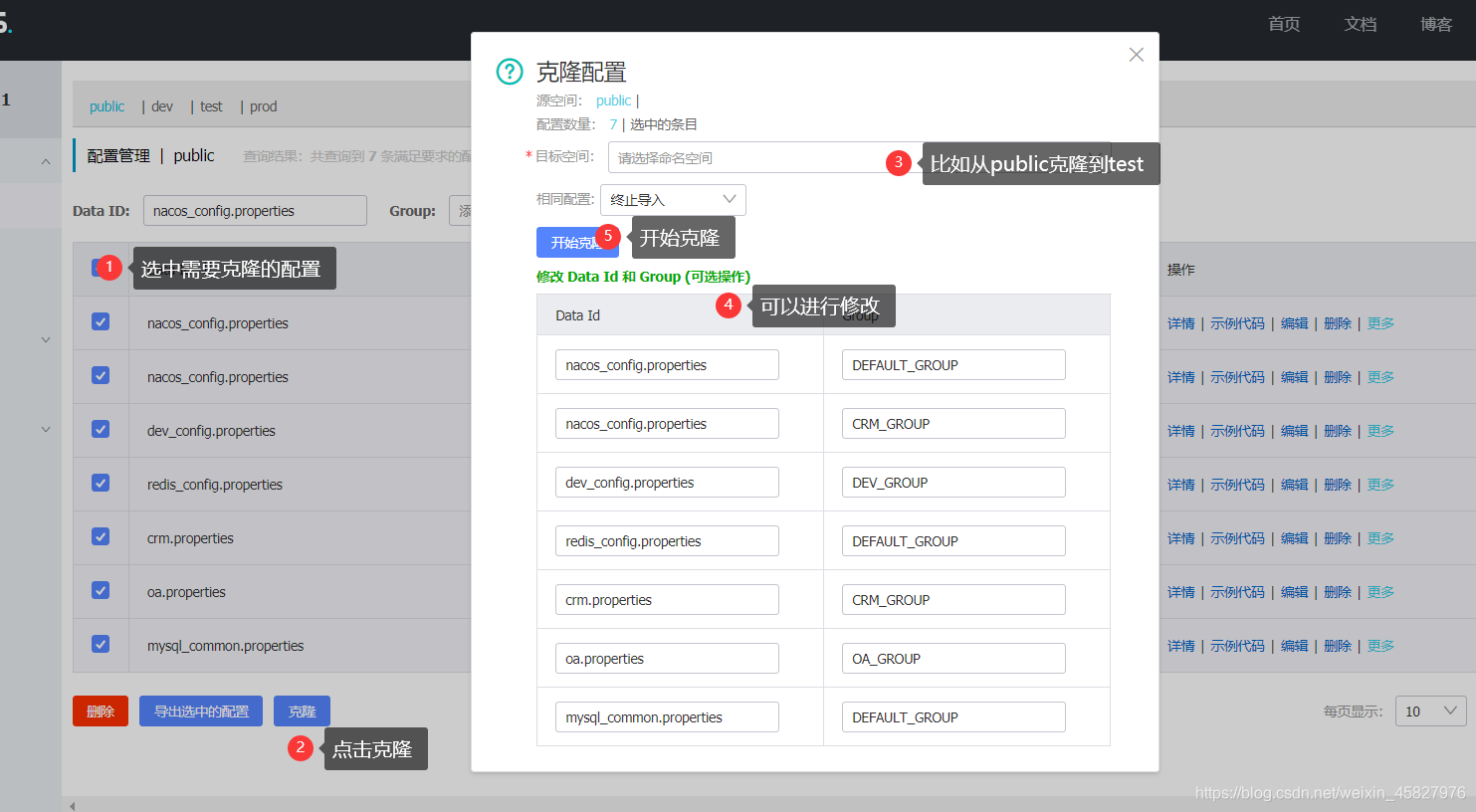The width and height of the screenshot is (1476, 812).
Task: Edit Group field for mysql_common.properties row
Action: coord(953,716)
